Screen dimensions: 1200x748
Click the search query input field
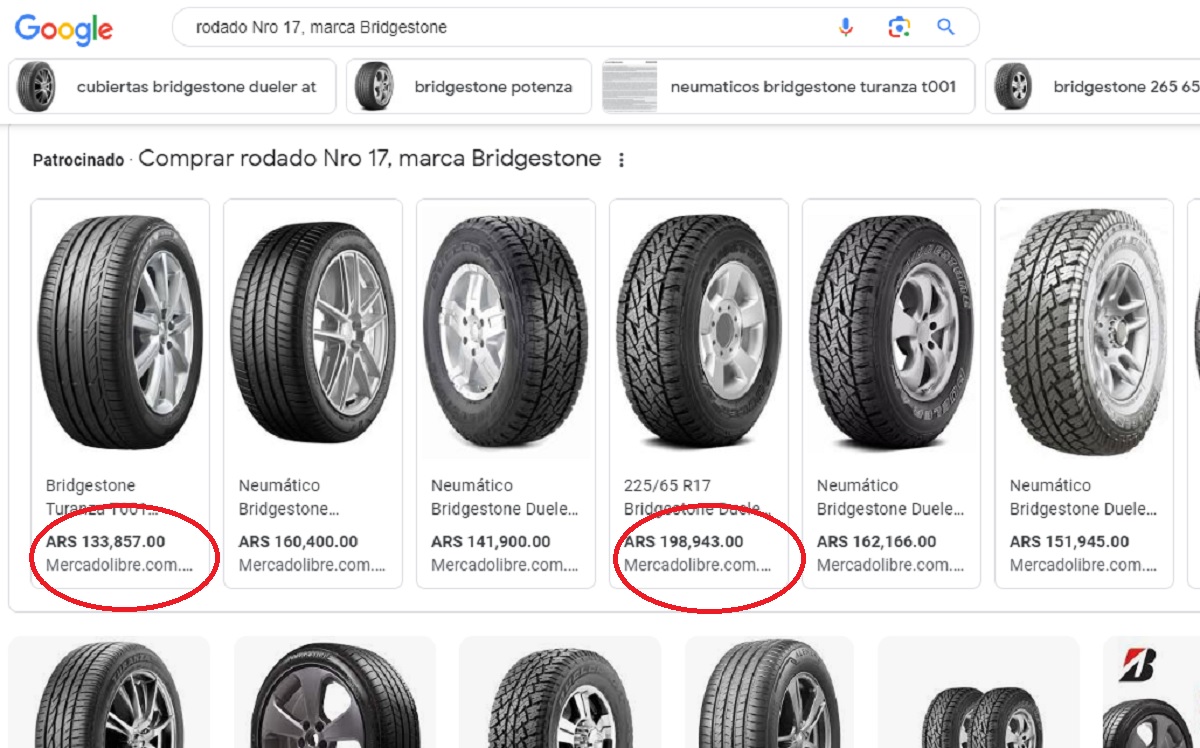tap(500, 27)
